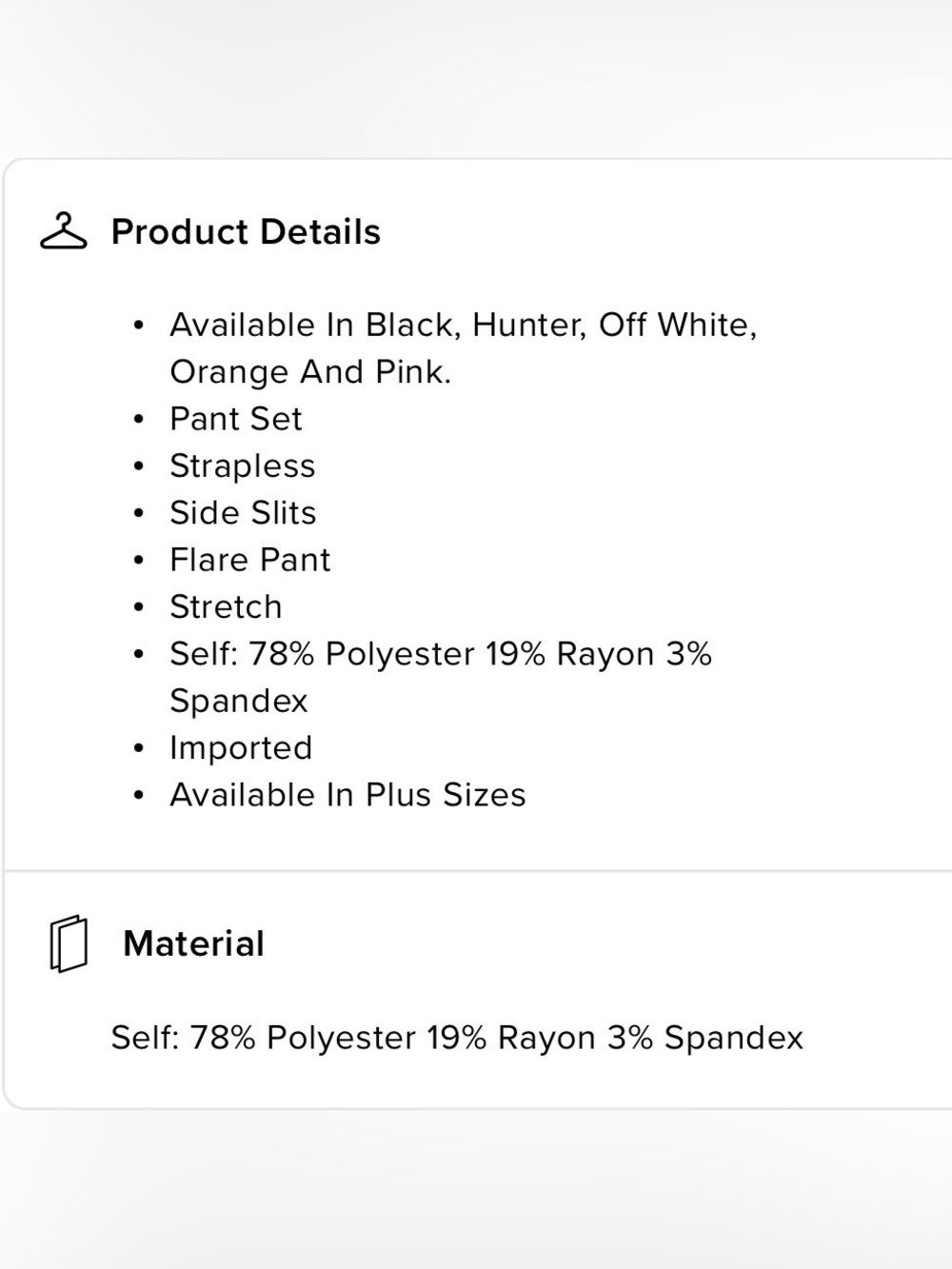The width and height of the screenshot is (952, 1269).
Task: Click the fabric icon beside Material
Action: coord(69,943)
